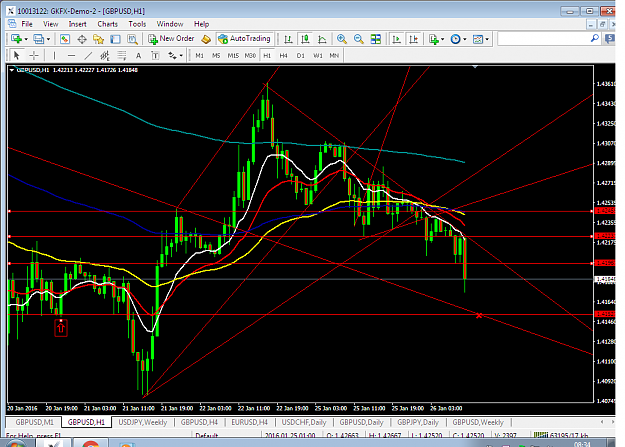Screen dimensions: 625x447
Task: Switch timeframe to M1
Action: [199, 55]
